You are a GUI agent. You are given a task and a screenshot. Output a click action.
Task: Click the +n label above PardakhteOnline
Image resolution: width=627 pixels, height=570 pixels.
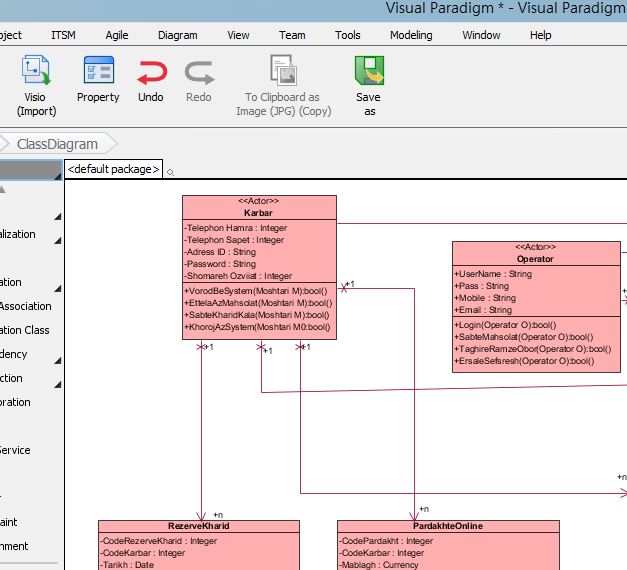pos(424,509)
